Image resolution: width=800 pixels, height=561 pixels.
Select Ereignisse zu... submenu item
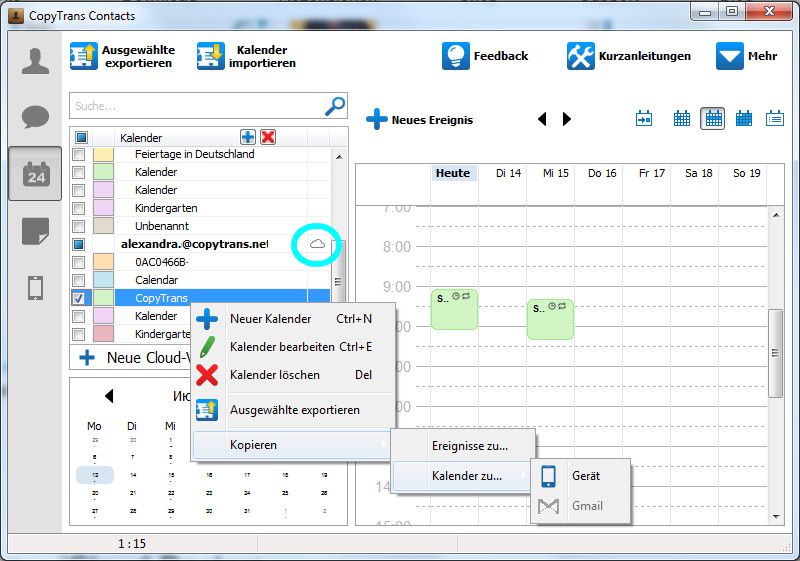pos(463,446)
